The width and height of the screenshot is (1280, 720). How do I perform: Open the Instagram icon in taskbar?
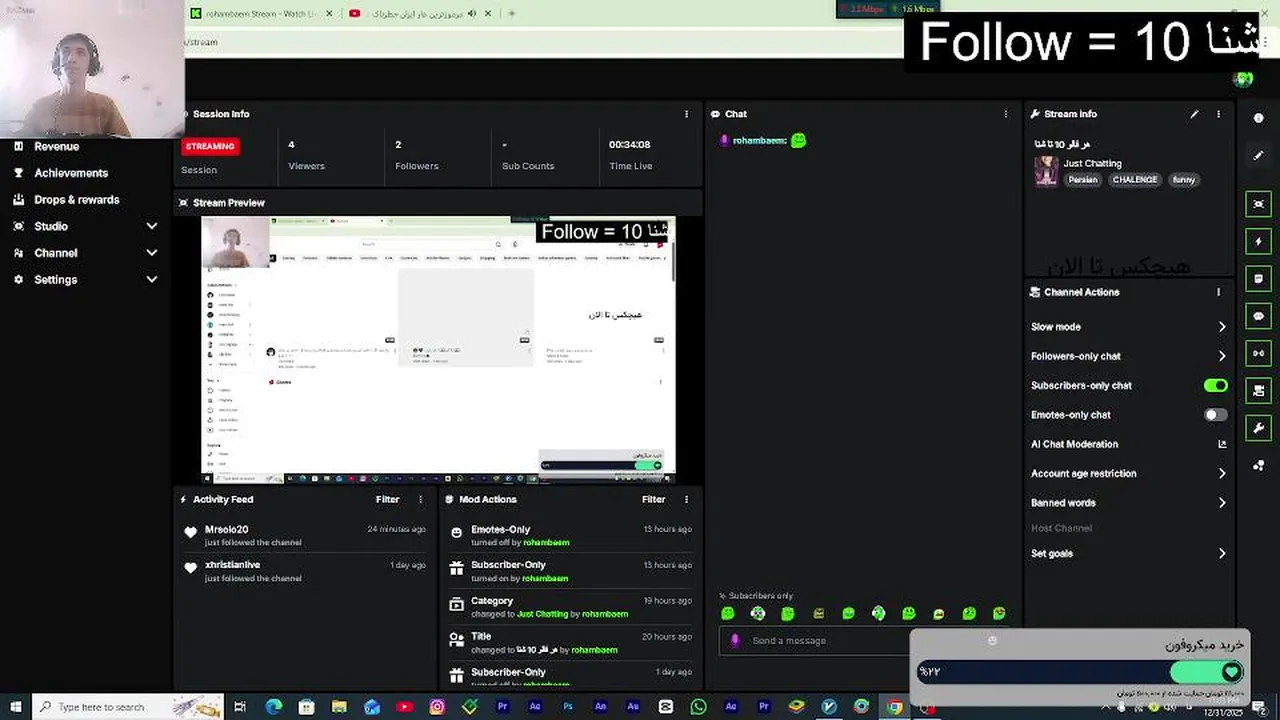[x=437, y=707]
